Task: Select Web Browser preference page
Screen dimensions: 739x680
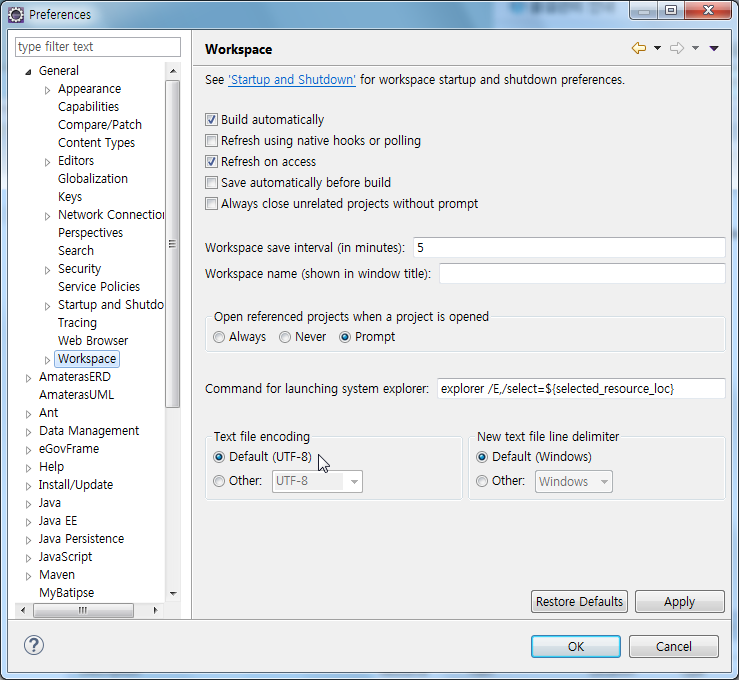Action: (x=93, y=341)
